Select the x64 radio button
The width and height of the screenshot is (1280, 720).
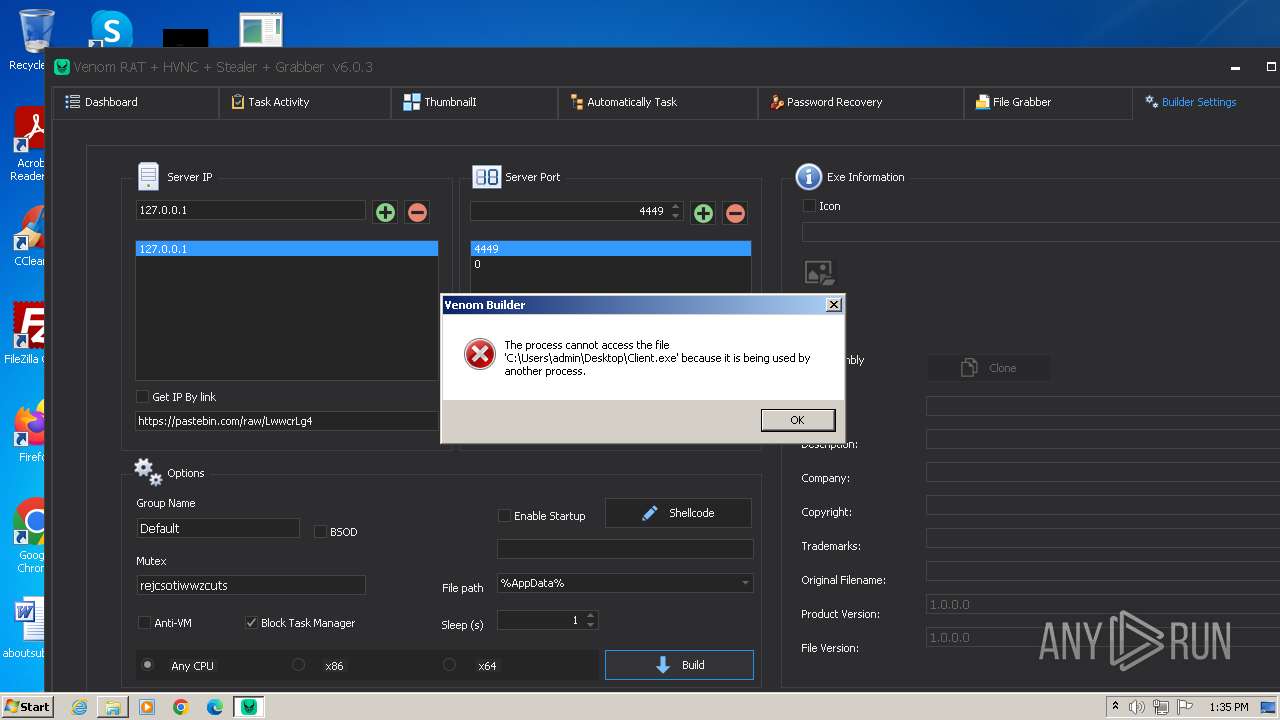click(449, 665)
